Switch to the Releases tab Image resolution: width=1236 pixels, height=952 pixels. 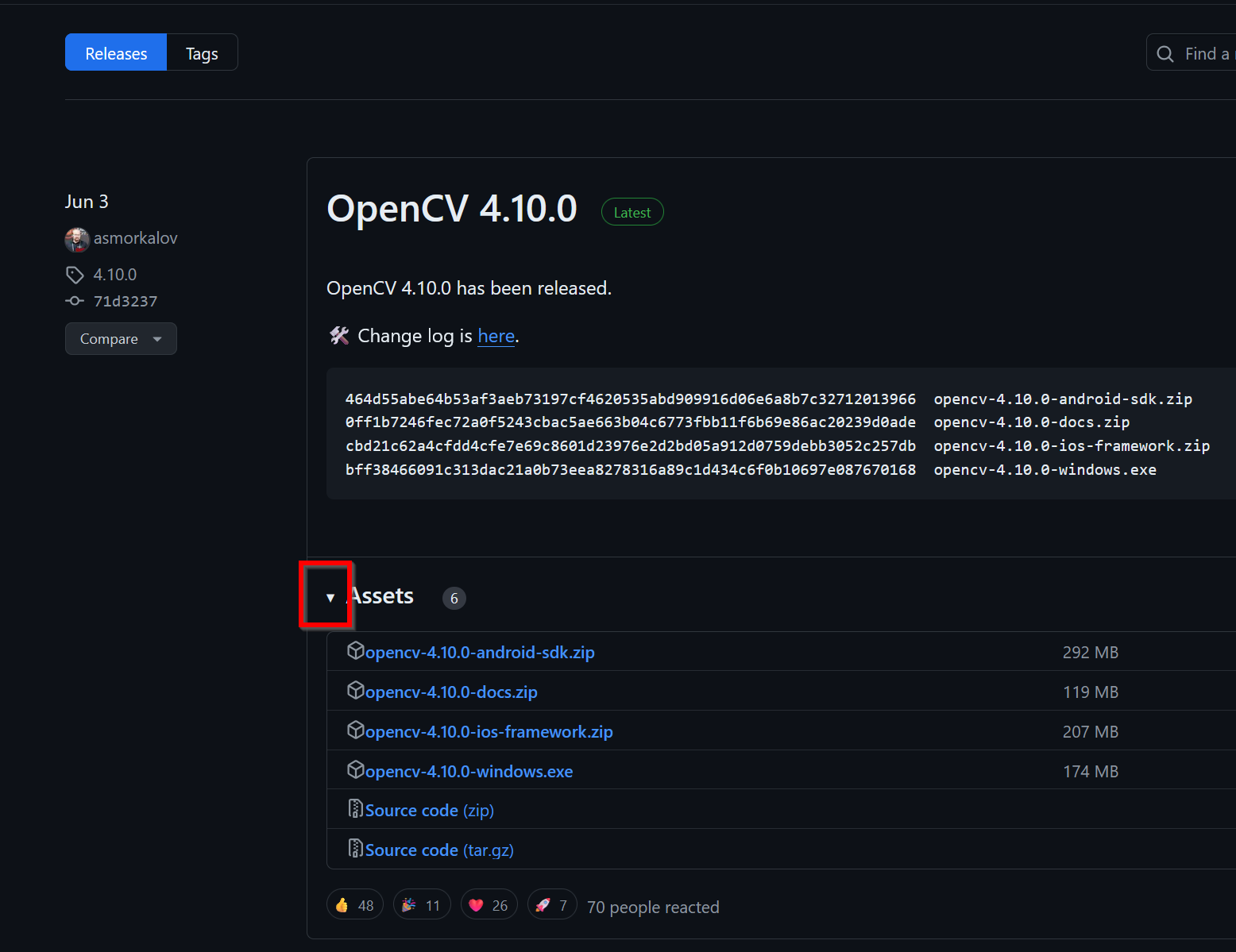click(x=116, y=52)
